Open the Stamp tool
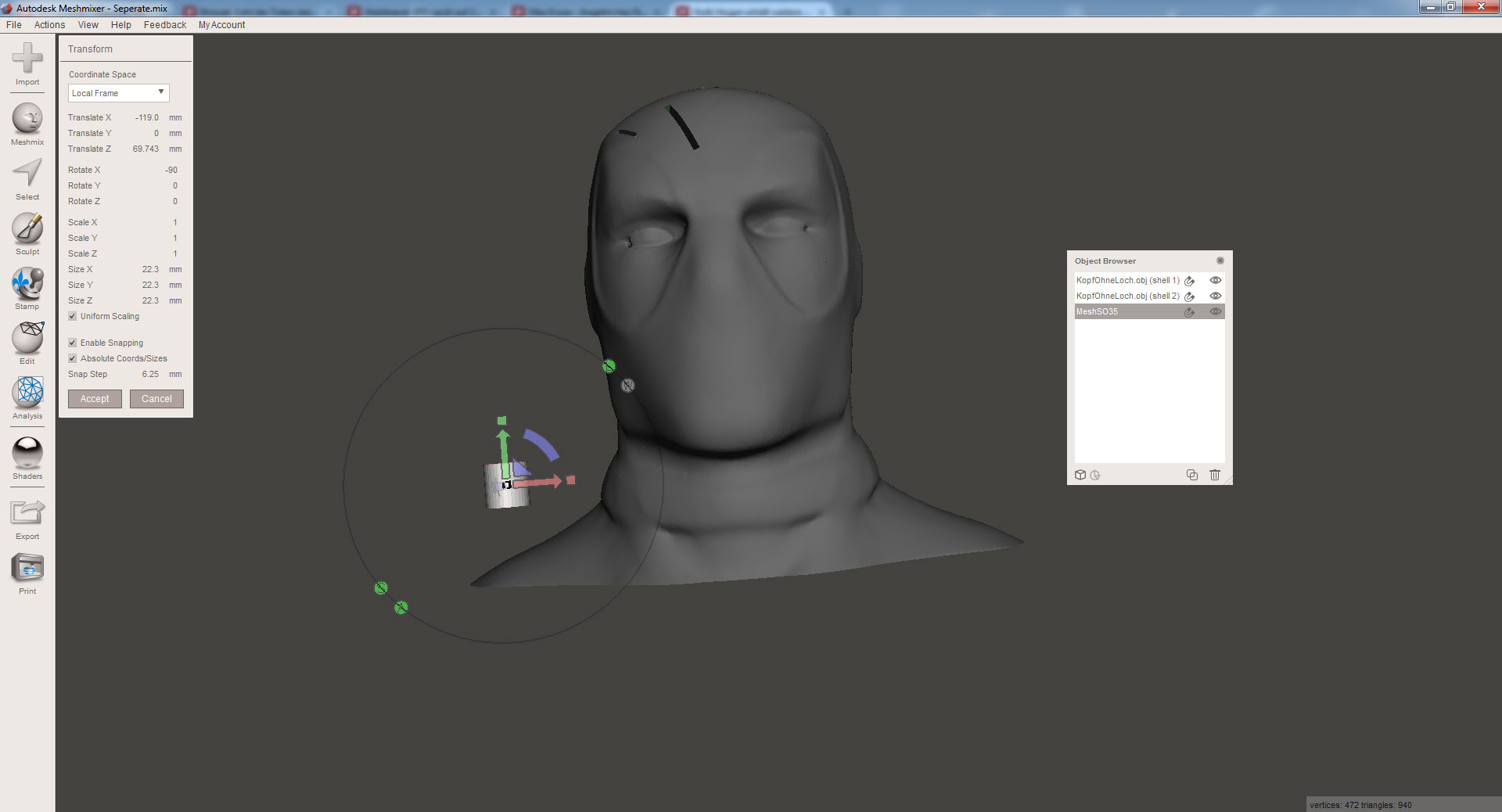This screenshot has height=812, width=1502. coord(27,289)
